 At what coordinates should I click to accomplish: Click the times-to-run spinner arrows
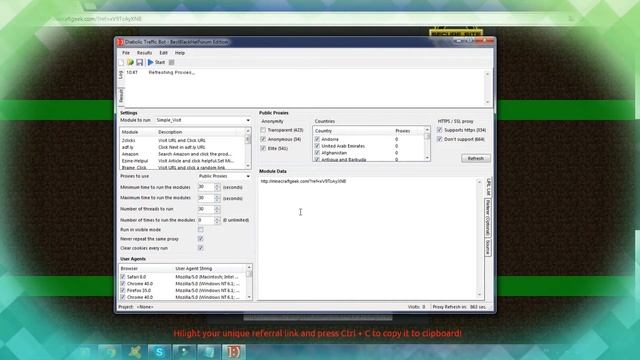217,220
